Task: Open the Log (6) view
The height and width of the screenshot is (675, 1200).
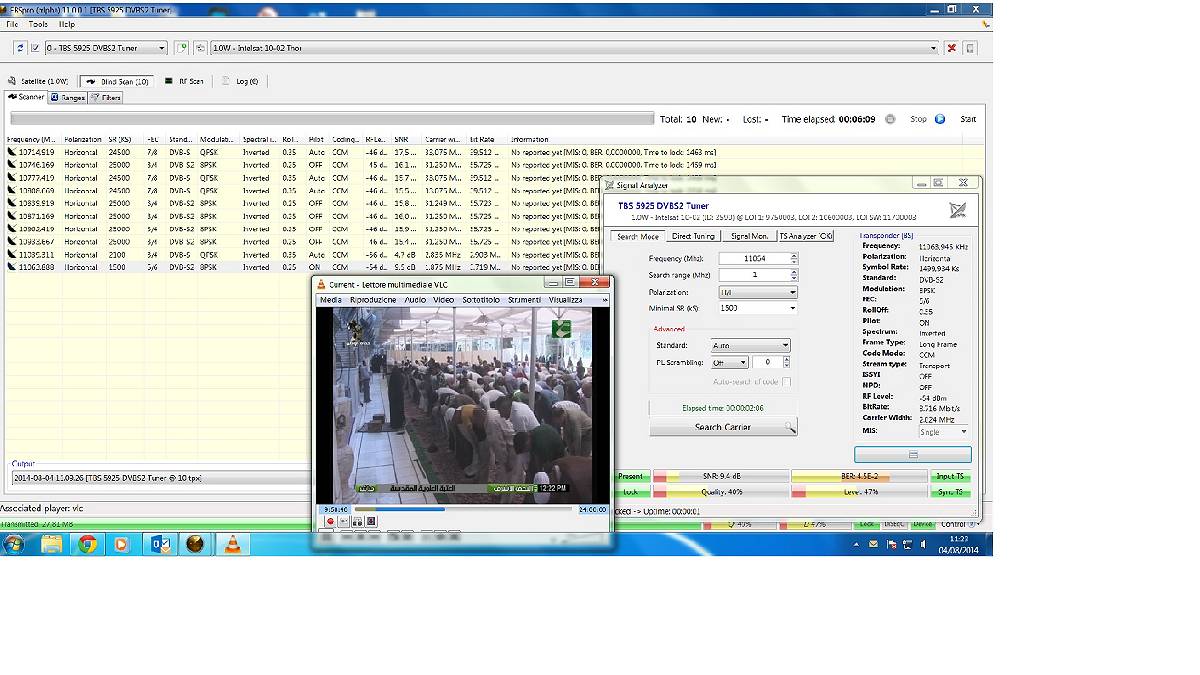Action: (x=239, y=81)
